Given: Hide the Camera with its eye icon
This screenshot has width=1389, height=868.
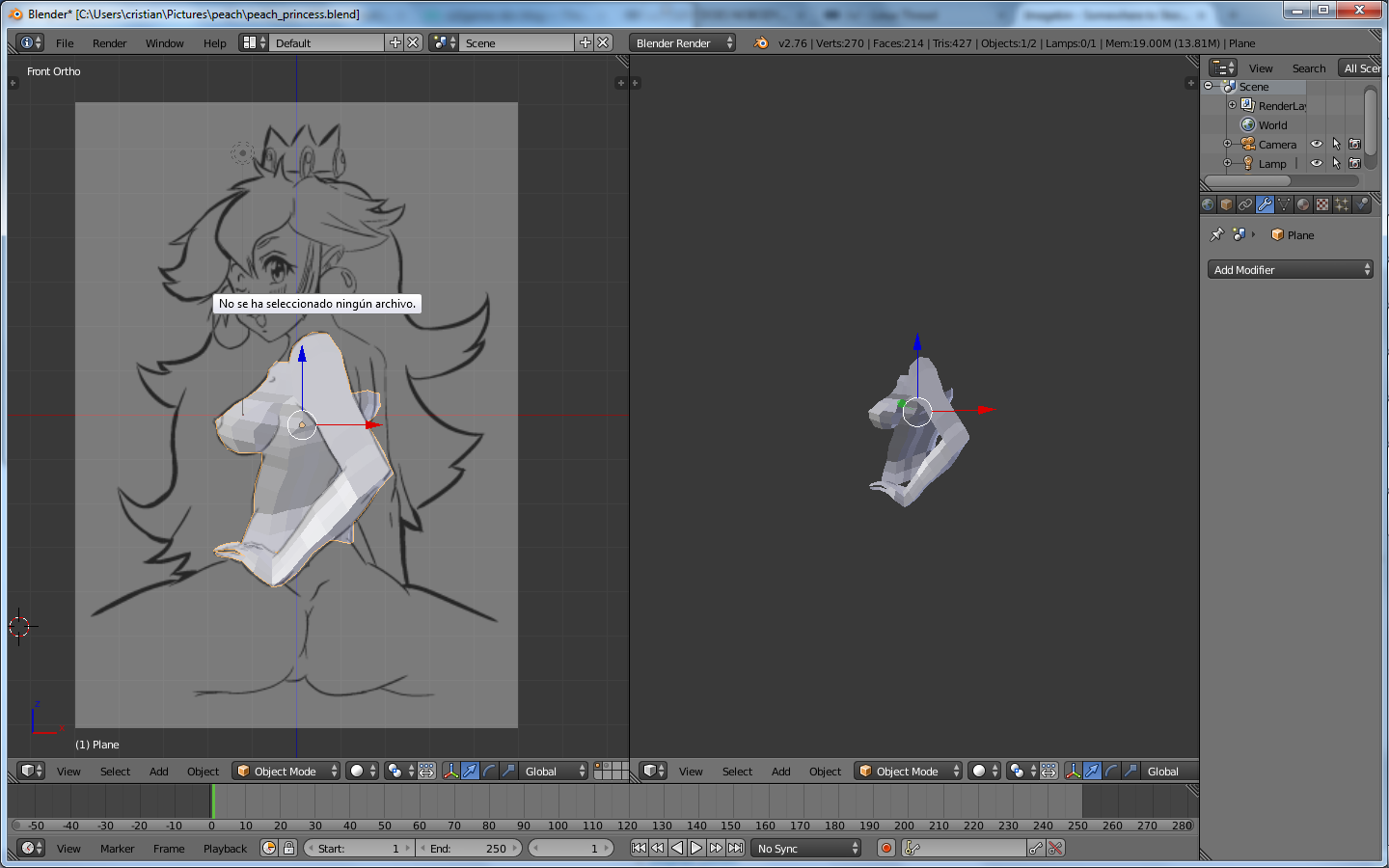Looking at the screenshot, I should pyautogui.click(x=1317, y=144).
